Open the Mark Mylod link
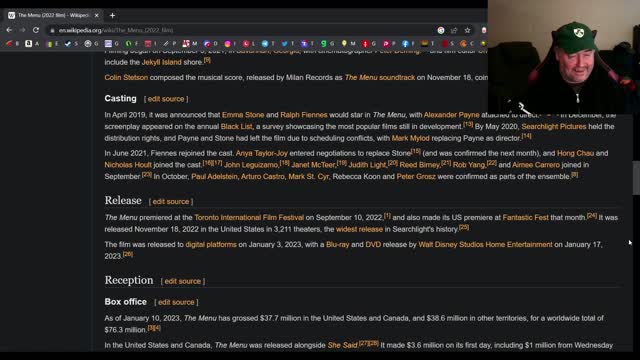640x360 pixels. tap(411, 138)
